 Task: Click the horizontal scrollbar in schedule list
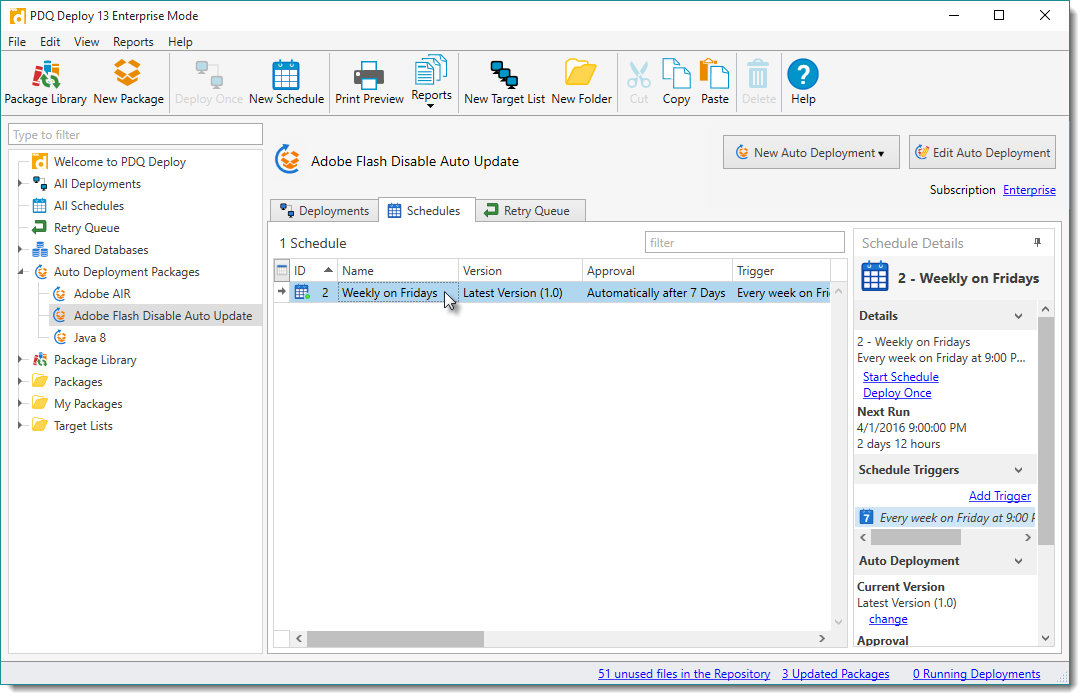click(x=395, y=639)
